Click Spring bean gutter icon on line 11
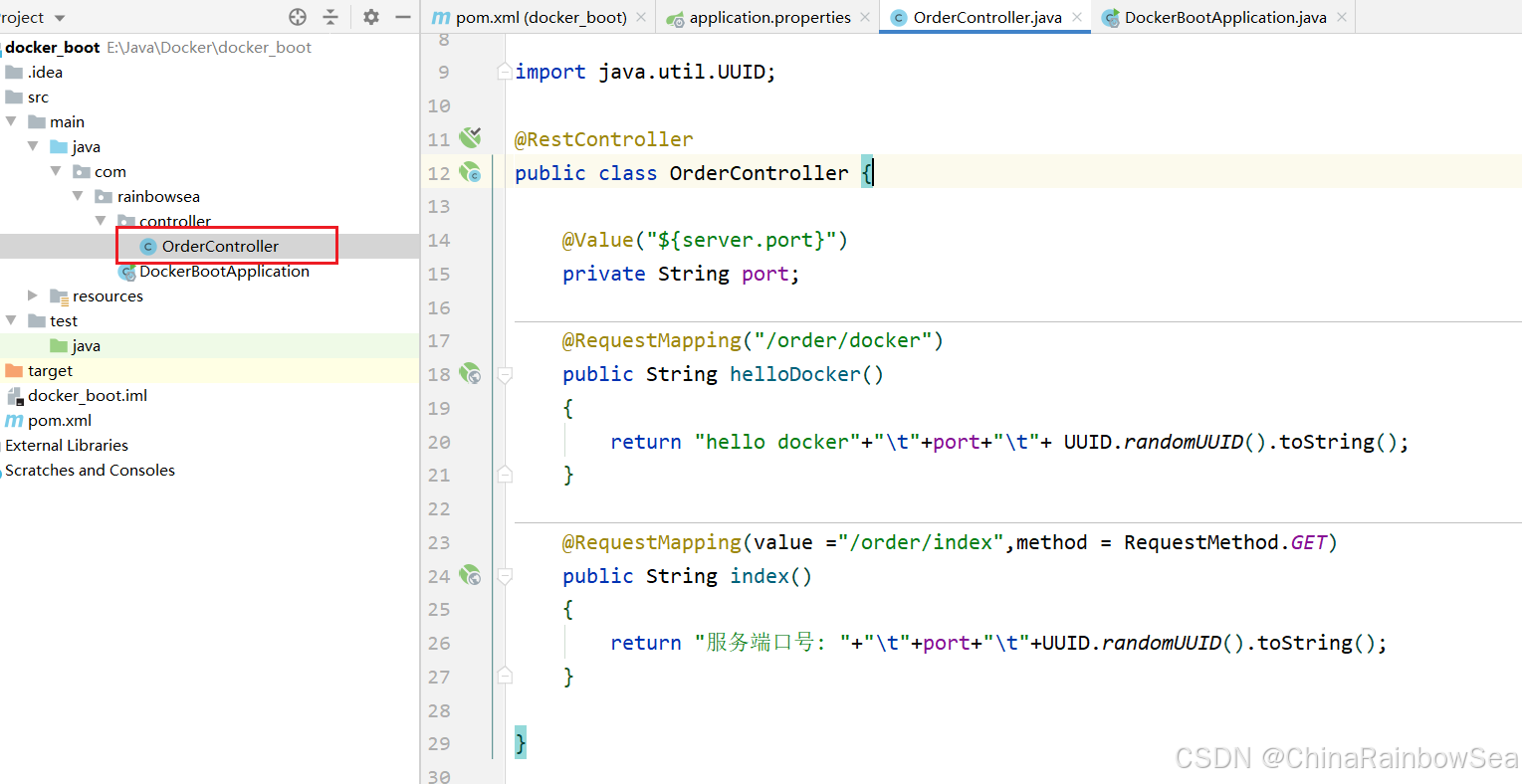 470,137
